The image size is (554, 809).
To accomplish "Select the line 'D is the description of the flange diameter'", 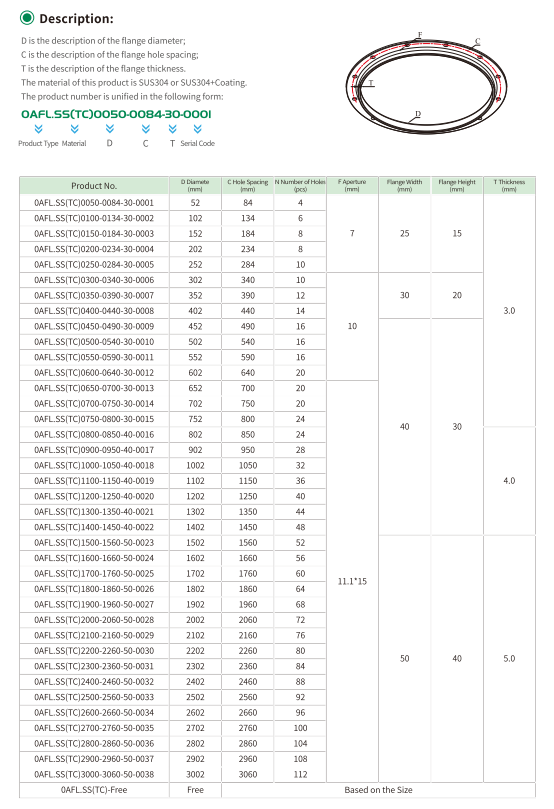I will click(x=103, y=41).
